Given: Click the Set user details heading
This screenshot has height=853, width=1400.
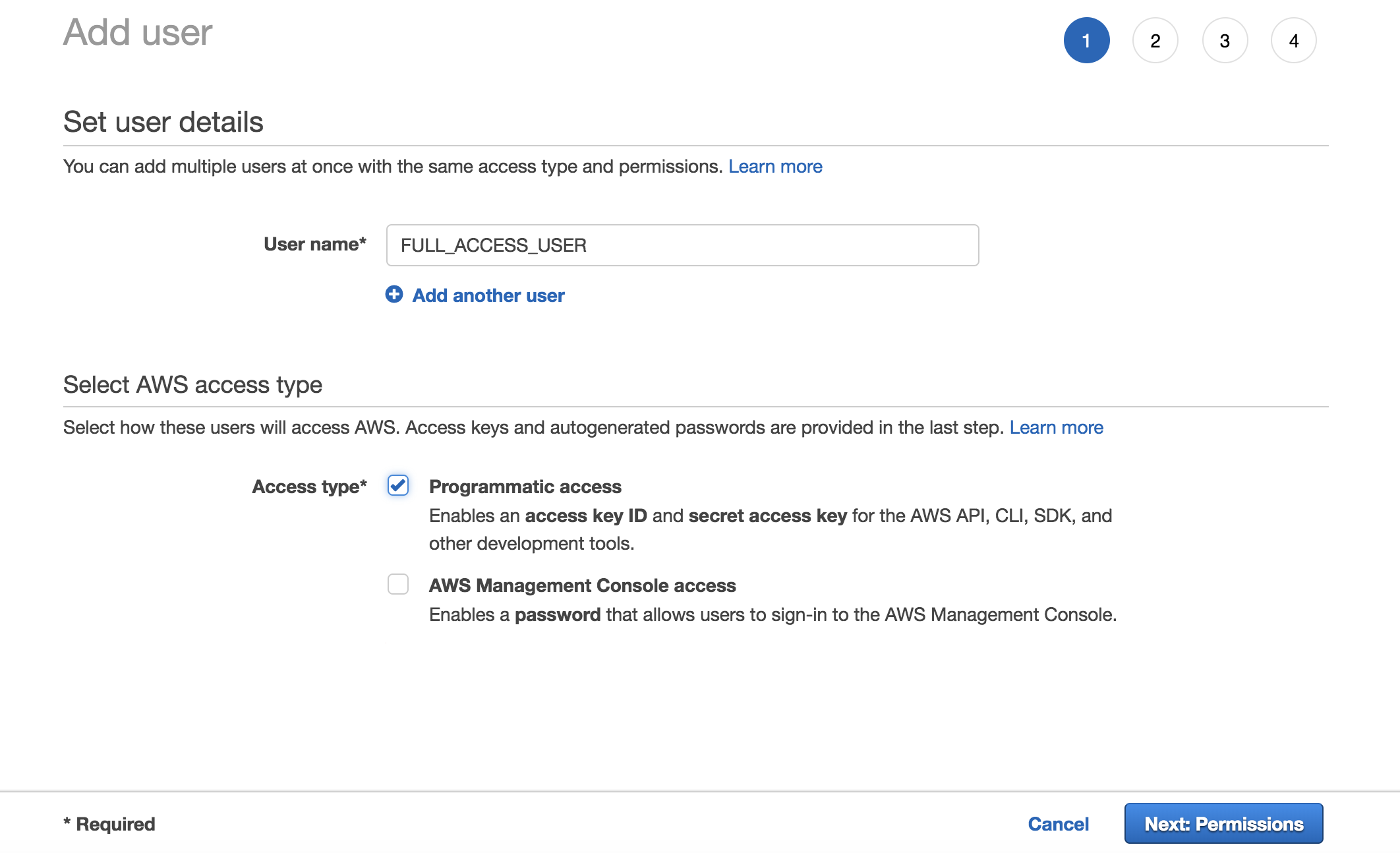Looking at the screenshot, I should coord(163,122).
